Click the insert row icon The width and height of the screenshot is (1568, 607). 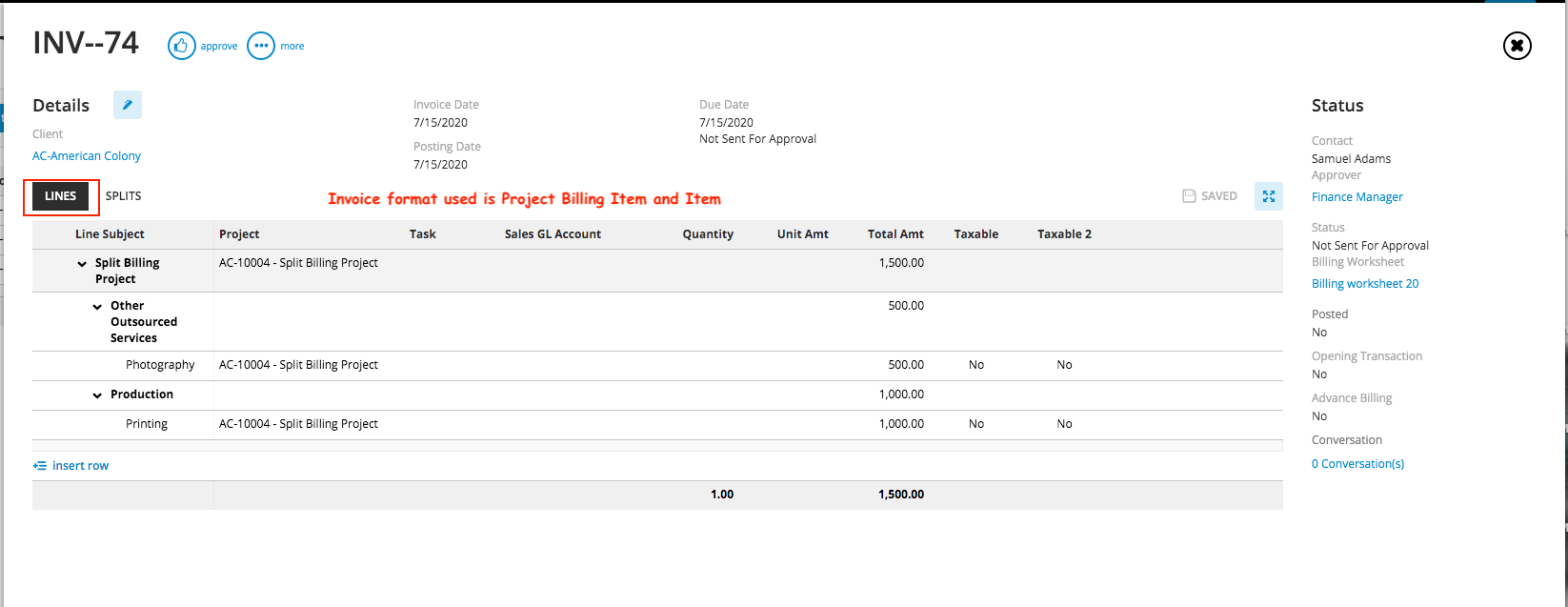(40, 466)
